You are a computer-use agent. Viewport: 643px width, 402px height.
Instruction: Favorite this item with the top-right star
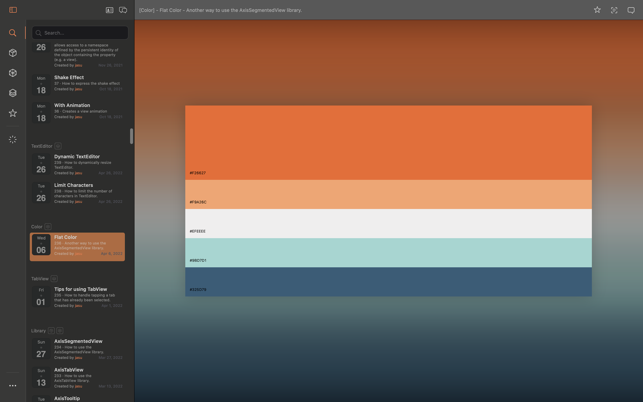[597, 10]
